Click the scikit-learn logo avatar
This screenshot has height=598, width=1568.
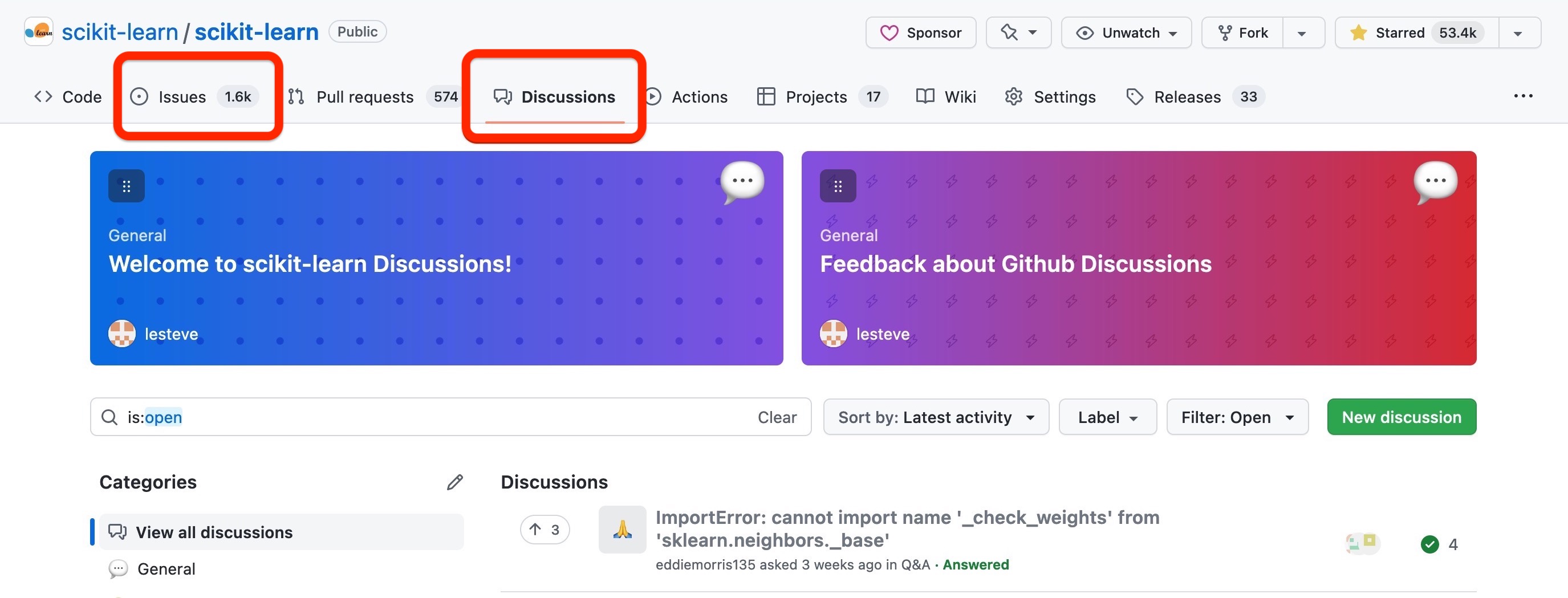point(39,31)
